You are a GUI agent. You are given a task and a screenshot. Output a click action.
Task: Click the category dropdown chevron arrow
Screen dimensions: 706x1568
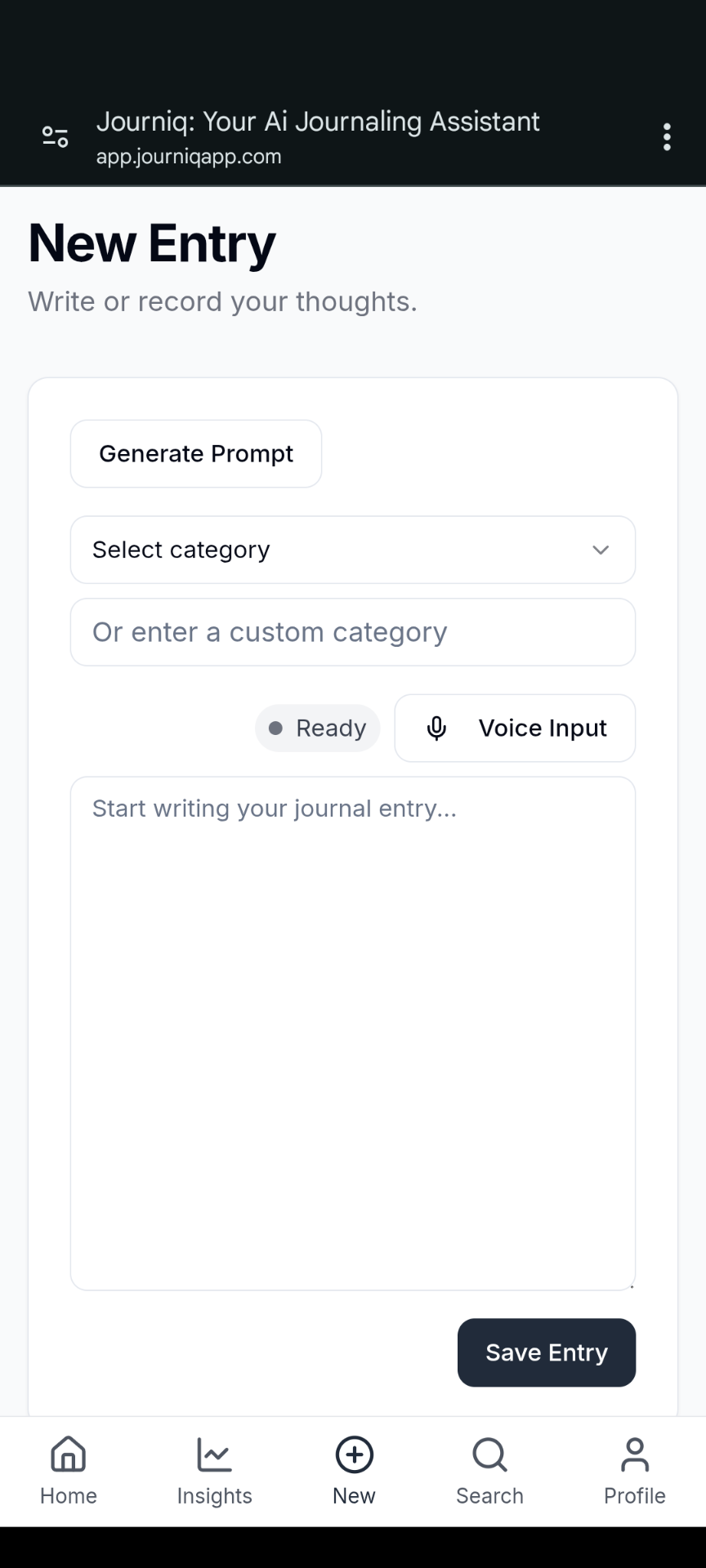tap(601, 550)
